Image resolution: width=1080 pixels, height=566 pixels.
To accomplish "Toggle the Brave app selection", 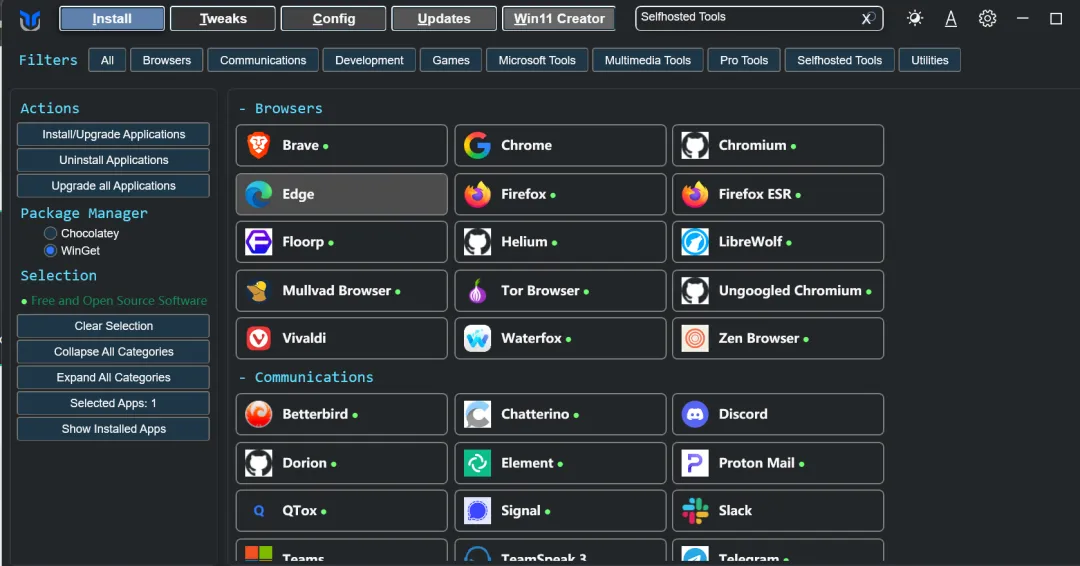I will point(342,145).
